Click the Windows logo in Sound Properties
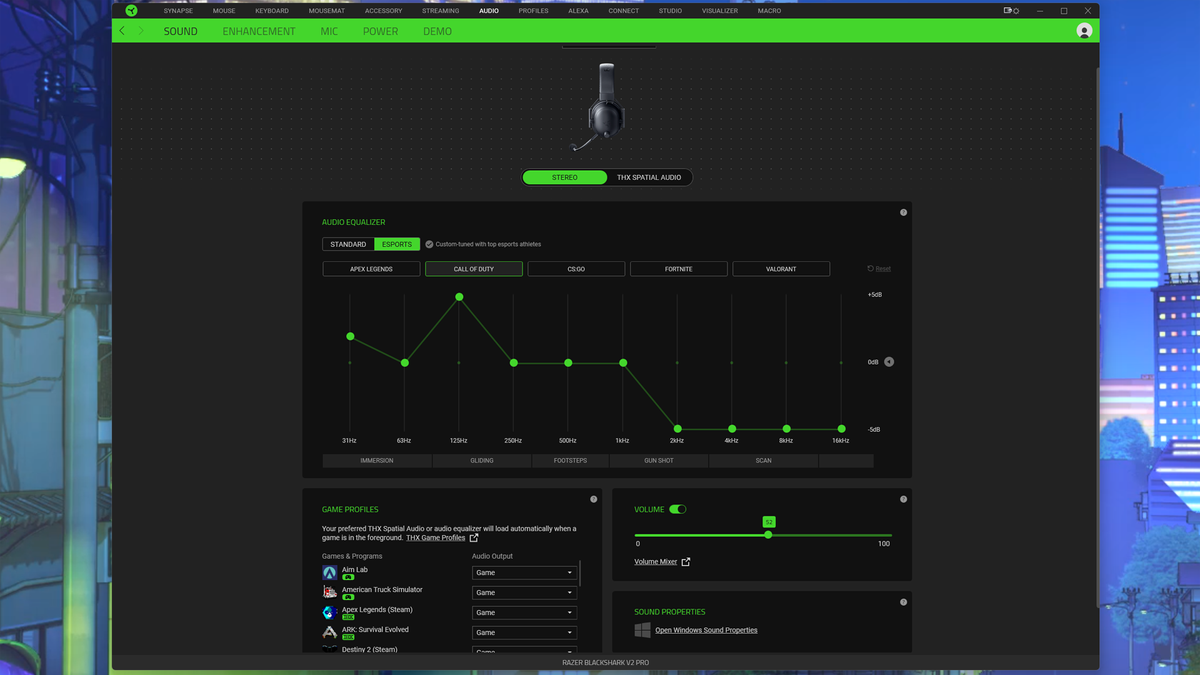Viewport: 1200px width, 675px height. tap(642, 630)
